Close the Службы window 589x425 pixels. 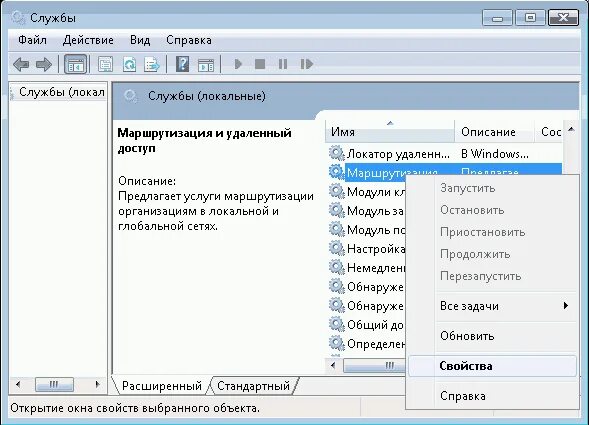tap(563, 18)
